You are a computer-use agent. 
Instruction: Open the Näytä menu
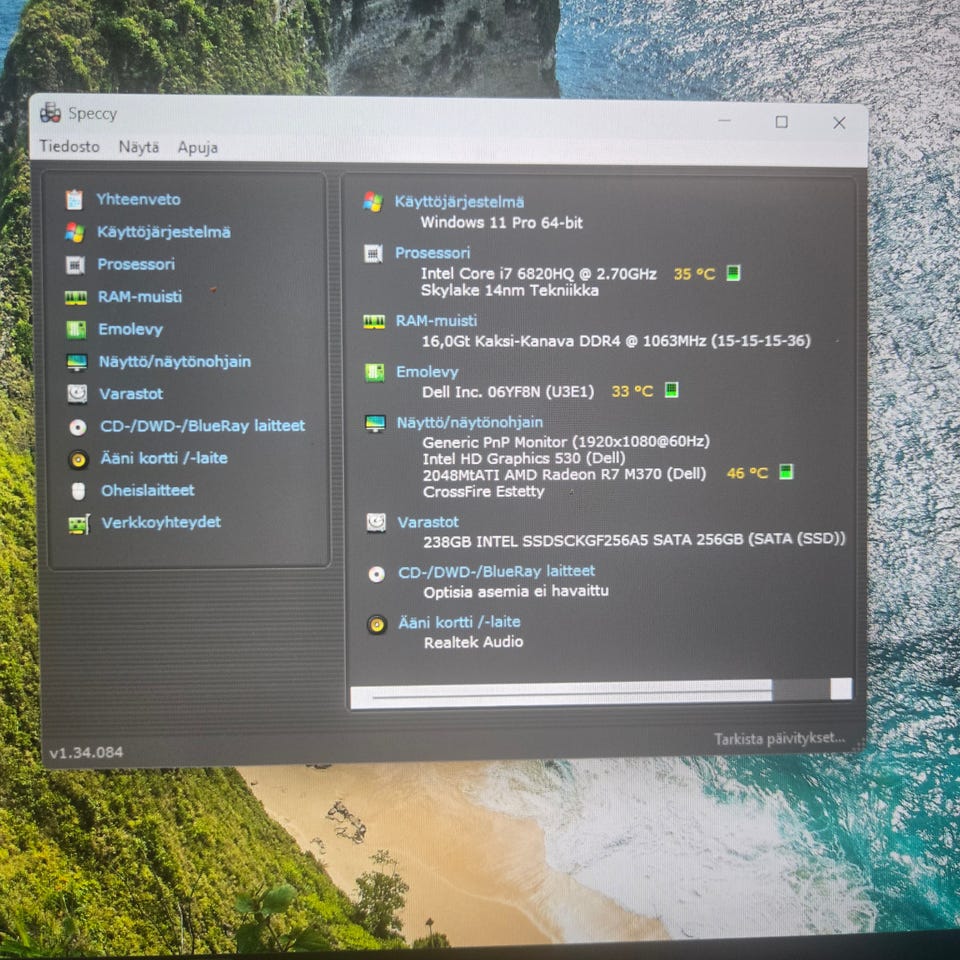[x=138, y=147]
